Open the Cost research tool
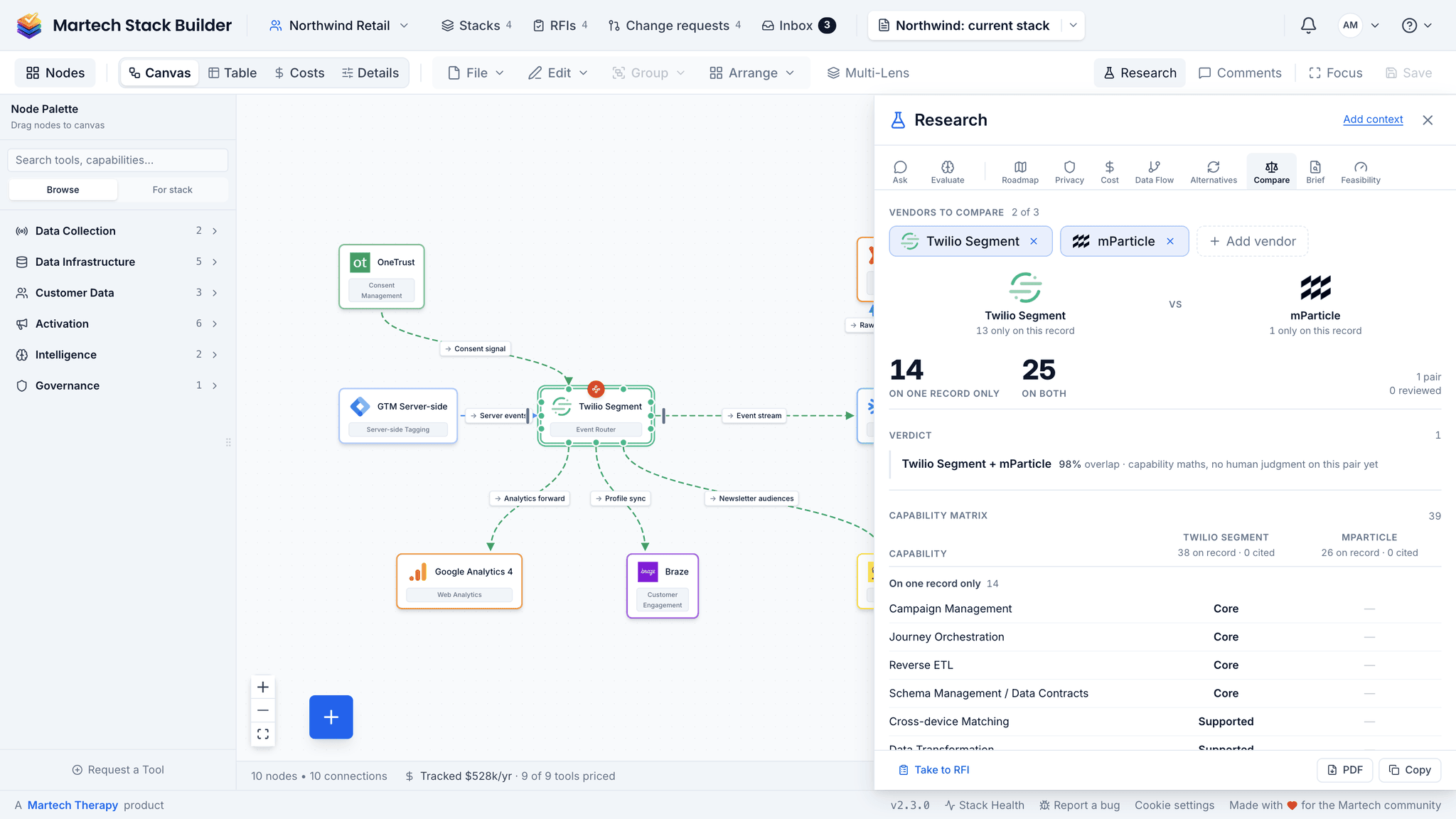1456x819 pixels. coord(1110,172)
